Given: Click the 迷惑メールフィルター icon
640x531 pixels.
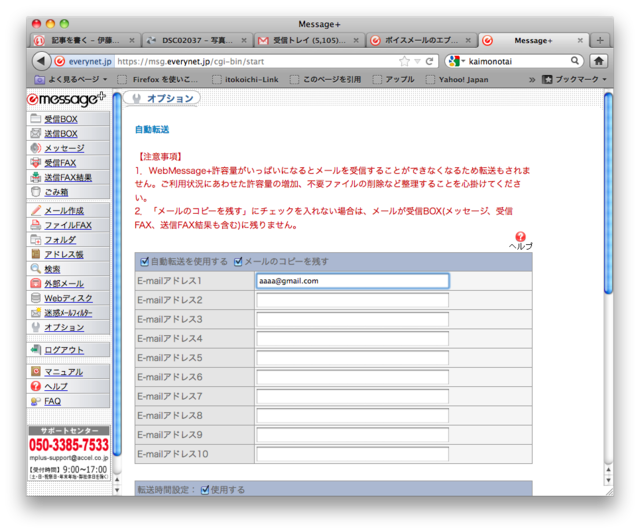Looking at the screenshot, I should coord(36,313).
